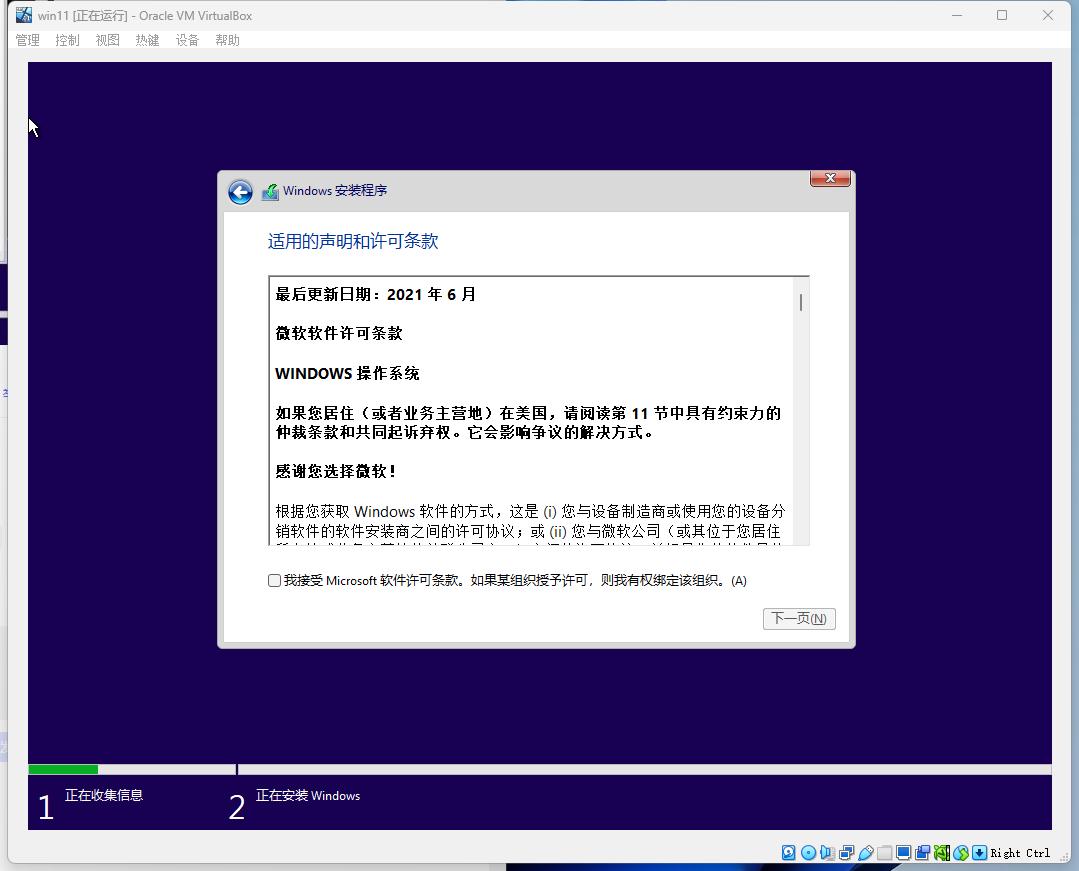Click the Windows 安装程序 title bar icon
The height and width of the screenshot is (871, 1079).
point(270,191)
